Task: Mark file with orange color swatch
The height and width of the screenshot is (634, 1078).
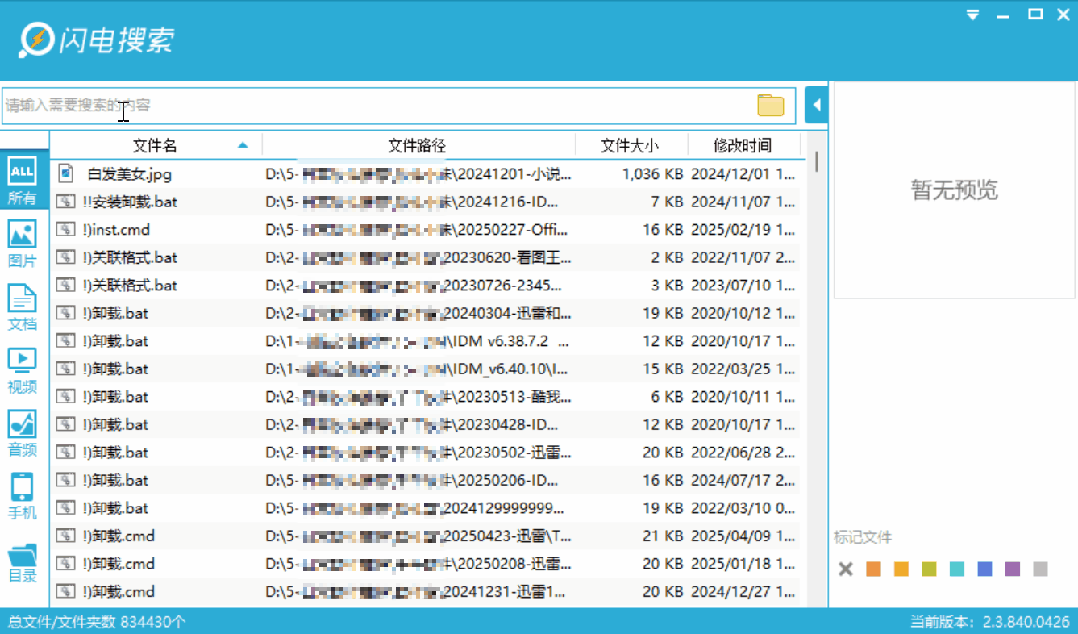Action: 873,569
